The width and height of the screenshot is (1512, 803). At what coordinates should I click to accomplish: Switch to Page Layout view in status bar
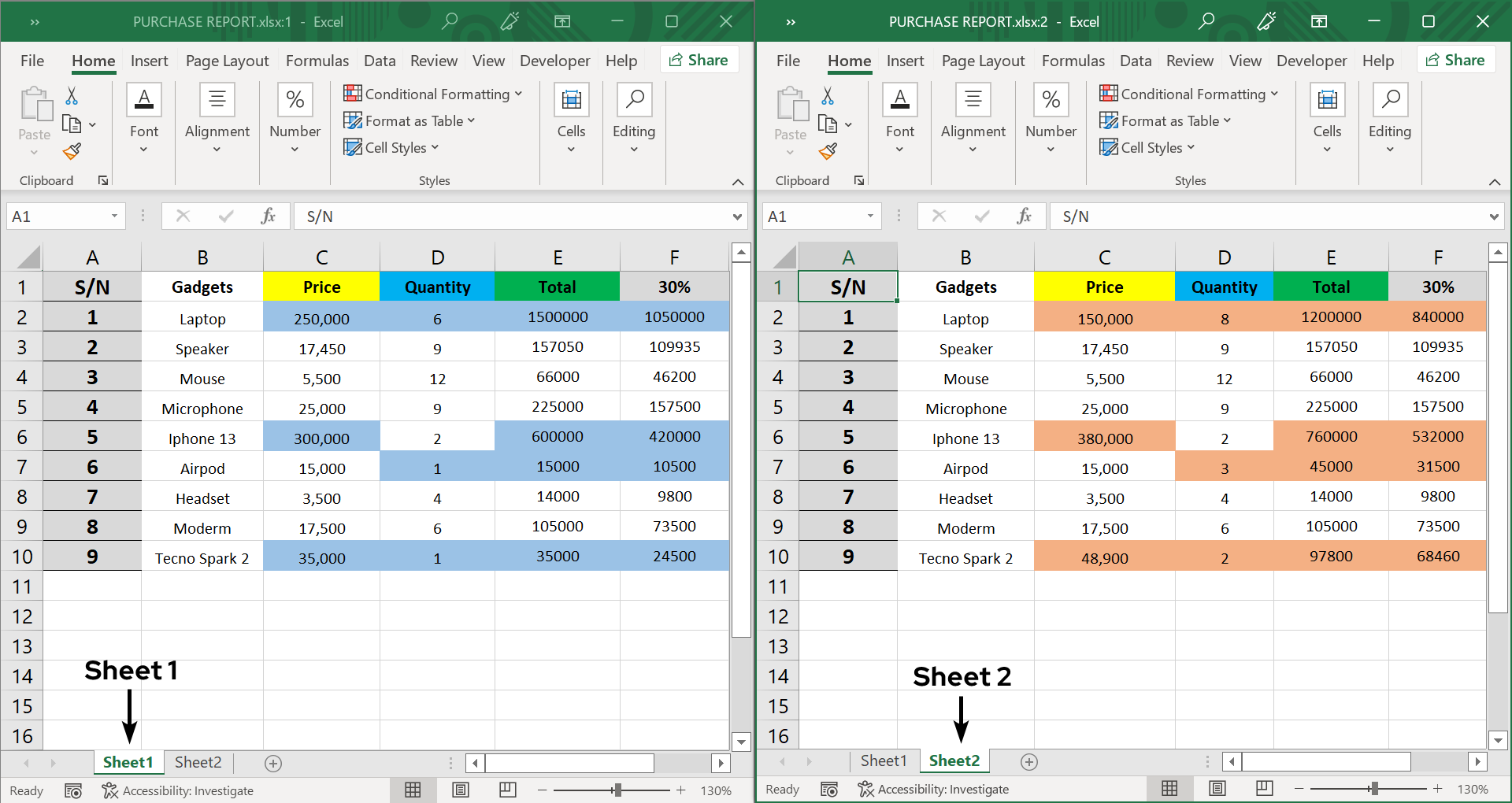point(461,790)
